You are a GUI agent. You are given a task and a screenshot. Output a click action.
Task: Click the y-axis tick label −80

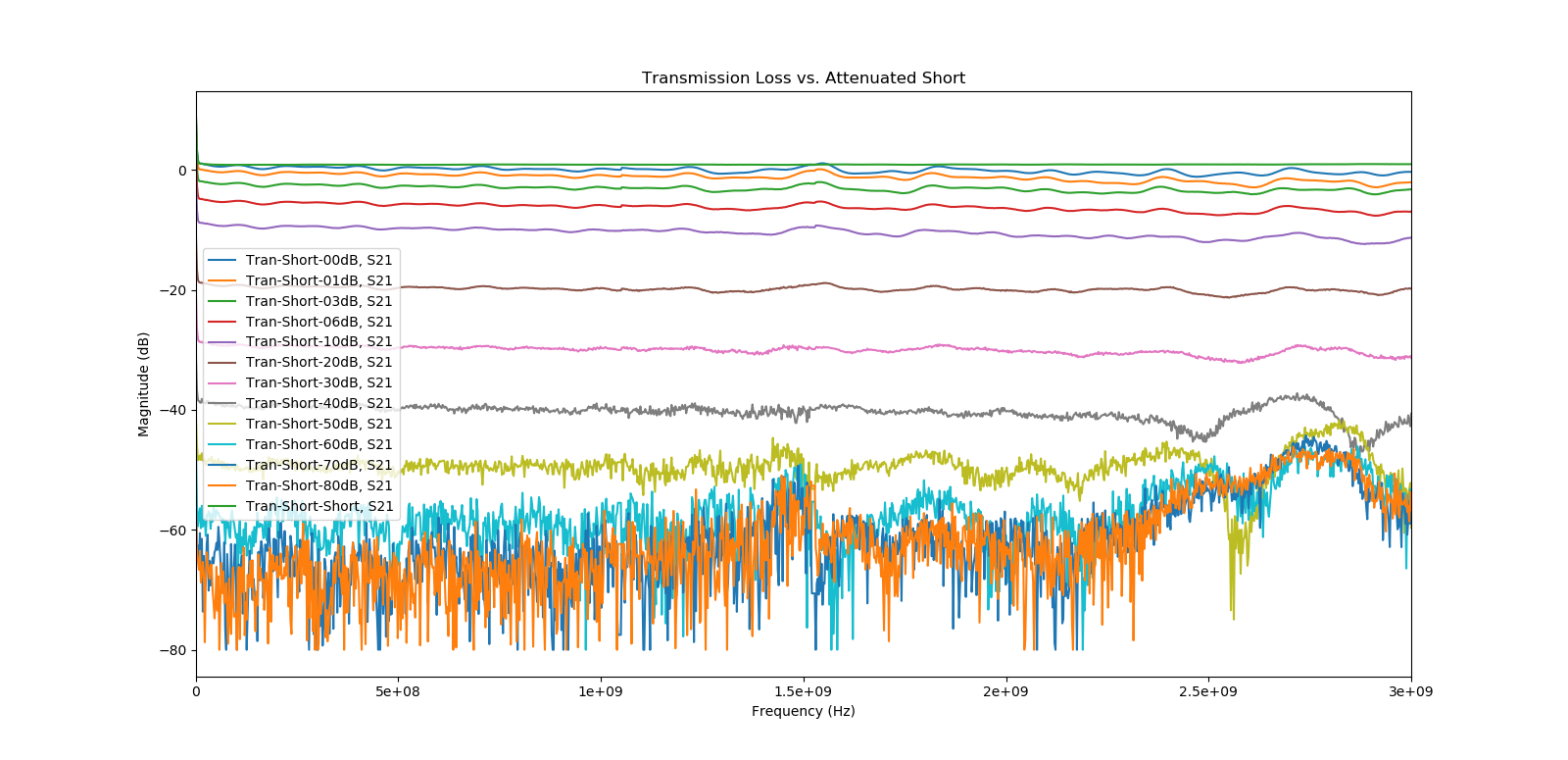point(171,650)
